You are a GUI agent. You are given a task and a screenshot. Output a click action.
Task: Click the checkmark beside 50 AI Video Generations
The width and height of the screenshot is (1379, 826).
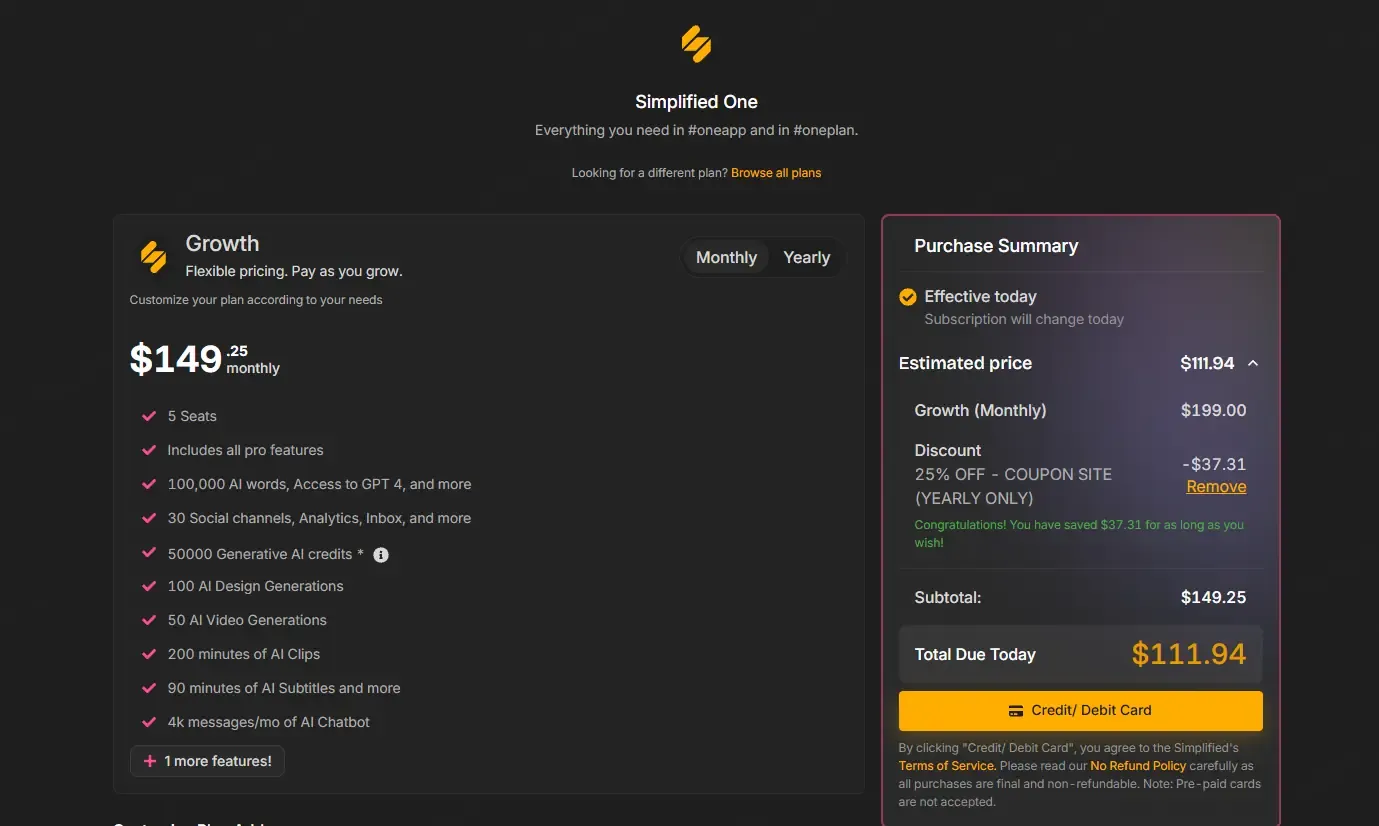[149, 620]
